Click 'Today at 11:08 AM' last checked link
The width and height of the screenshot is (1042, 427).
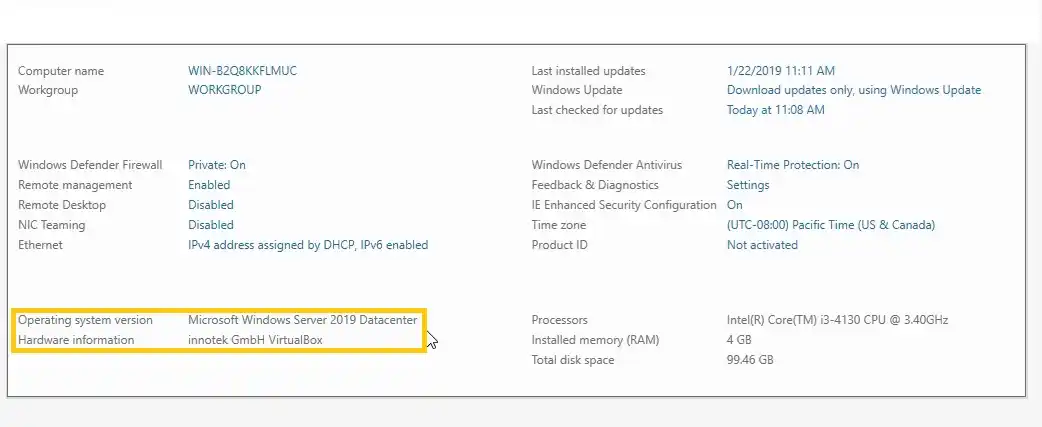pyautogui.click(x=776, y=110)
